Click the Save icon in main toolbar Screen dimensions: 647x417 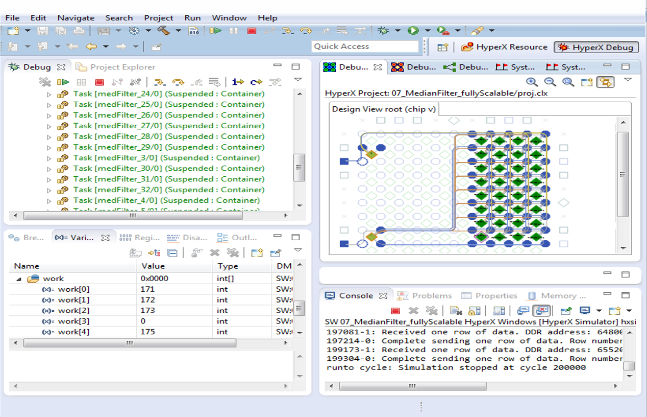tap(43, 31)
